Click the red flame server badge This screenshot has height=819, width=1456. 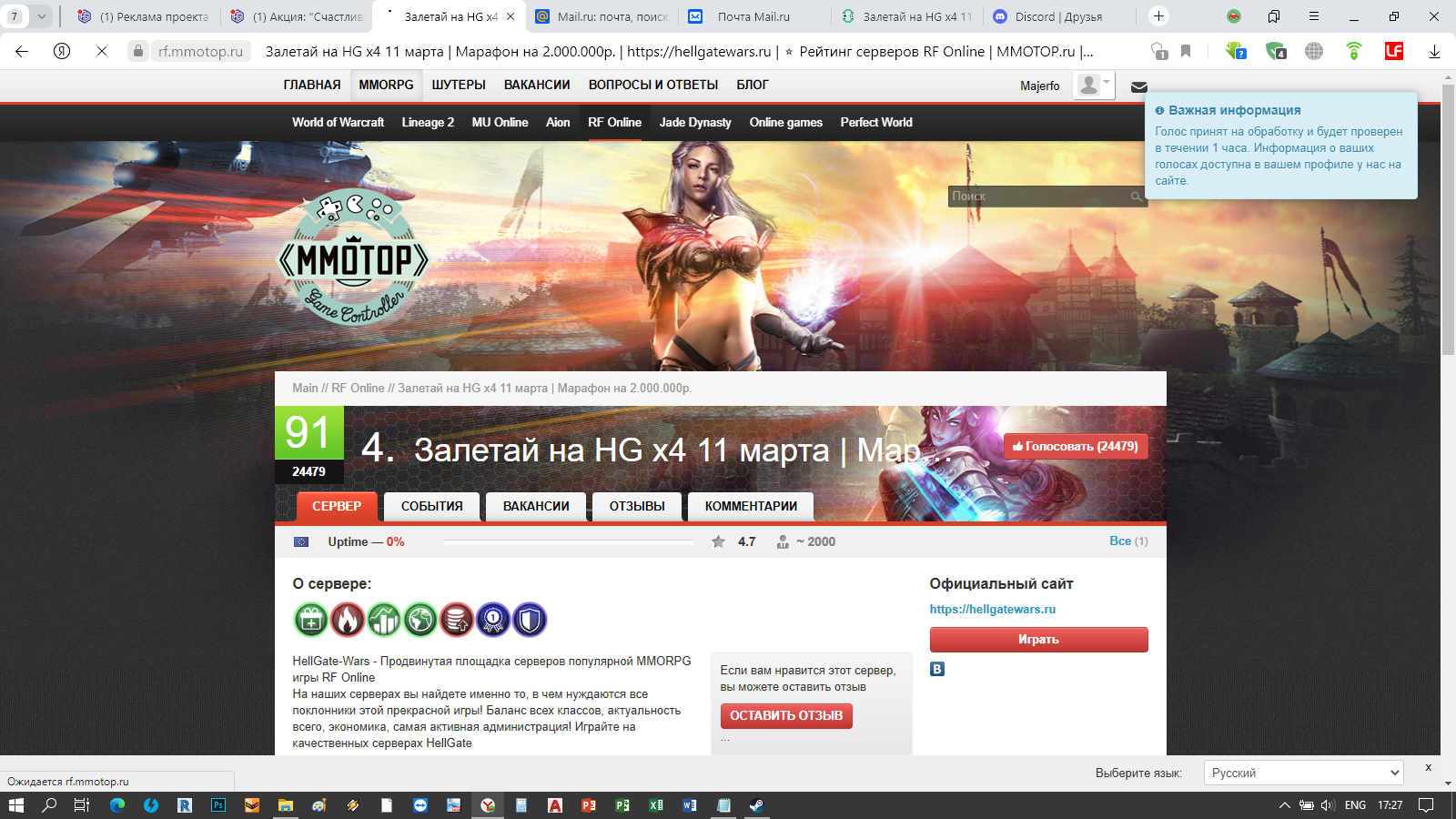tap(348, 621)
